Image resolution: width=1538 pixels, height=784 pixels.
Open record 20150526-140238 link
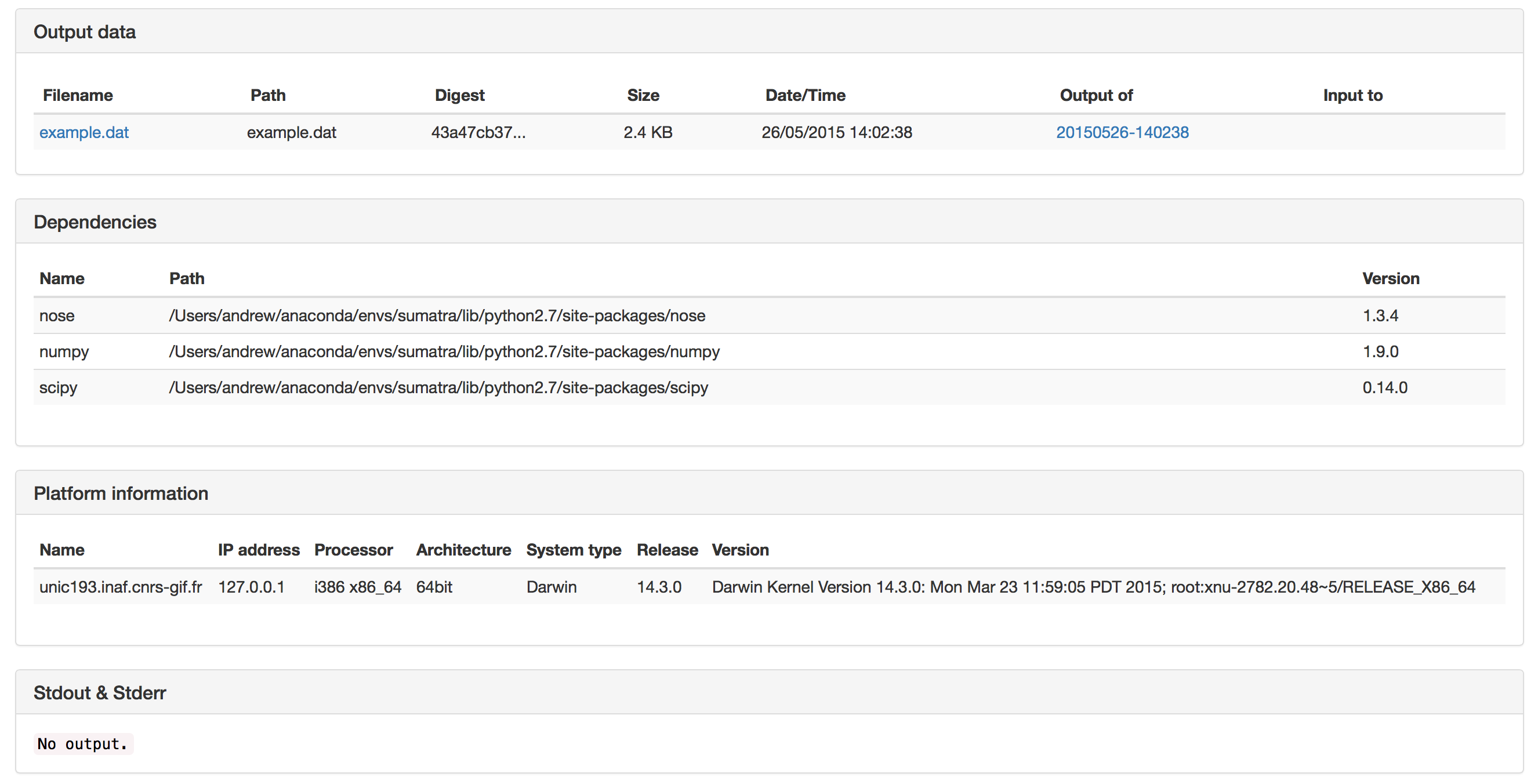(x=1122, y=132)
